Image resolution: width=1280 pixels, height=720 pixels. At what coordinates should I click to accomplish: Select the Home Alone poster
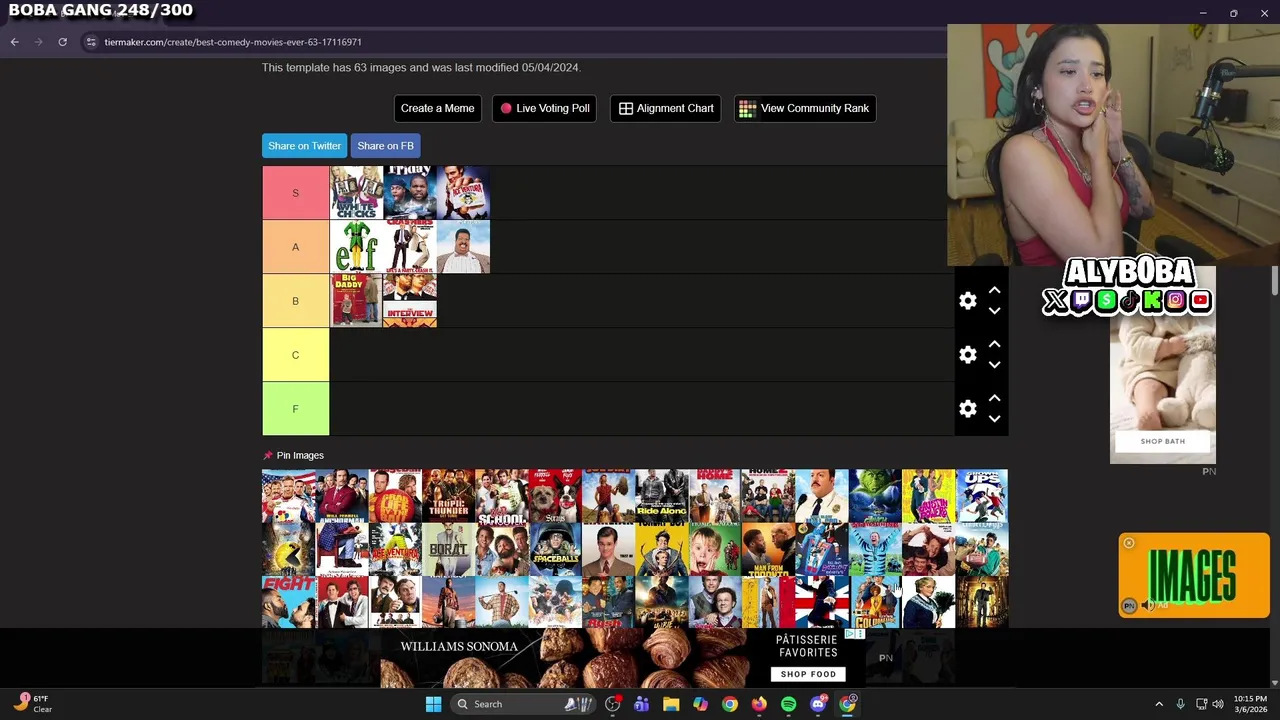(x=715, y=550)
